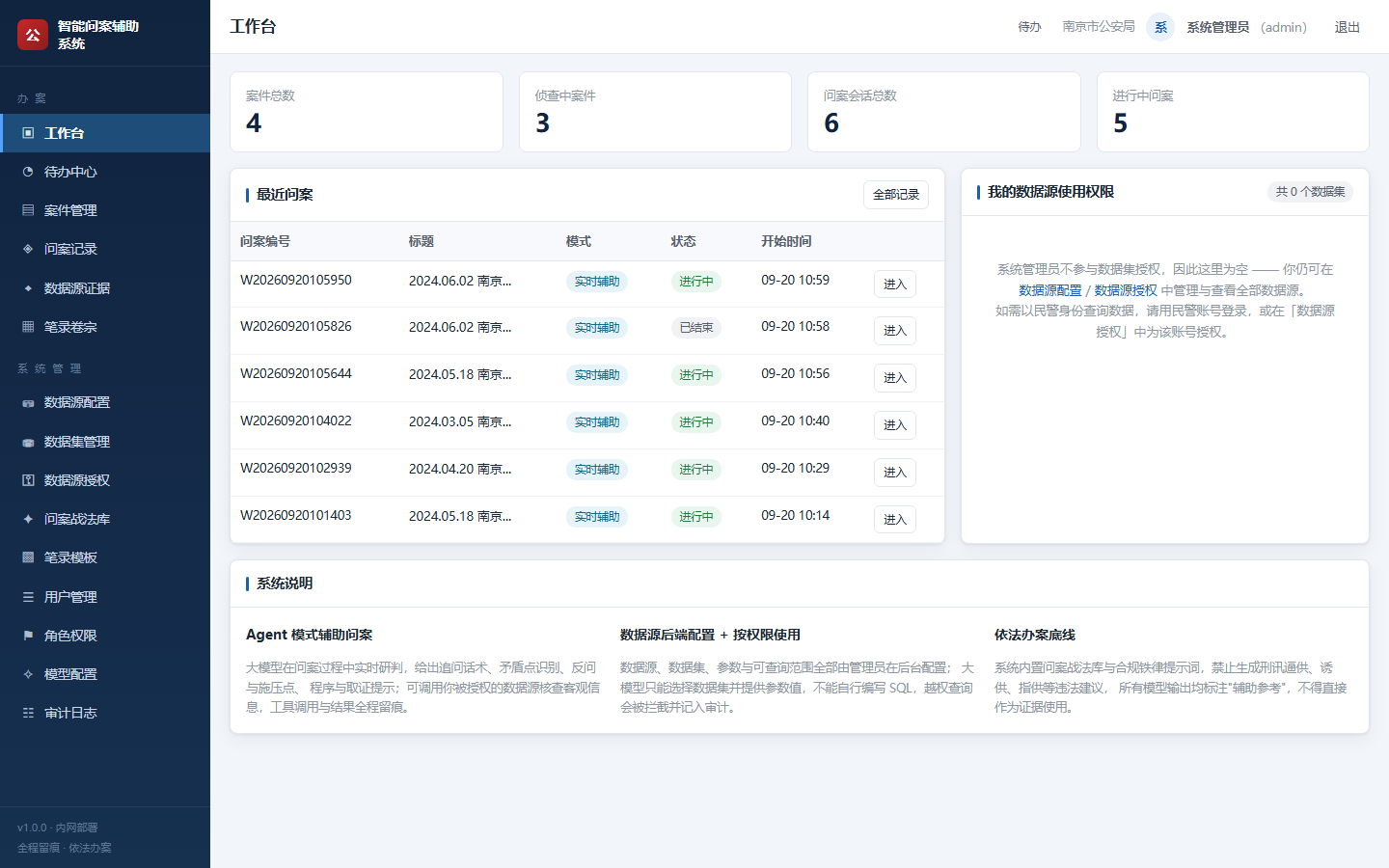Click 进入 for session W20260920104022
Image resolution: width=1389 pixels, height=868 pixels.
pyautogui.click(x=895, y=425)
